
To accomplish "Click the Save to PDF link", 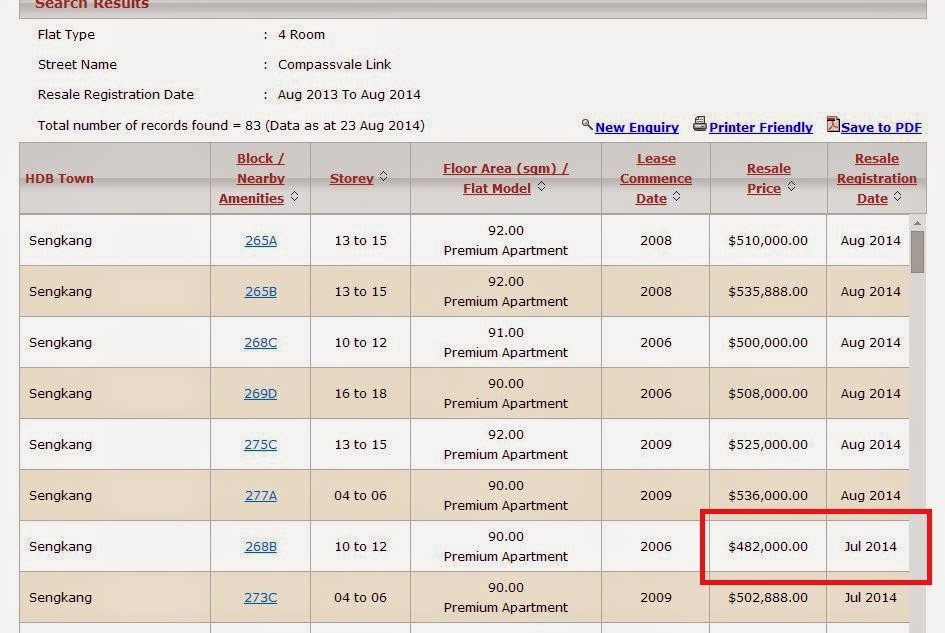I will (x=881, y=128).
